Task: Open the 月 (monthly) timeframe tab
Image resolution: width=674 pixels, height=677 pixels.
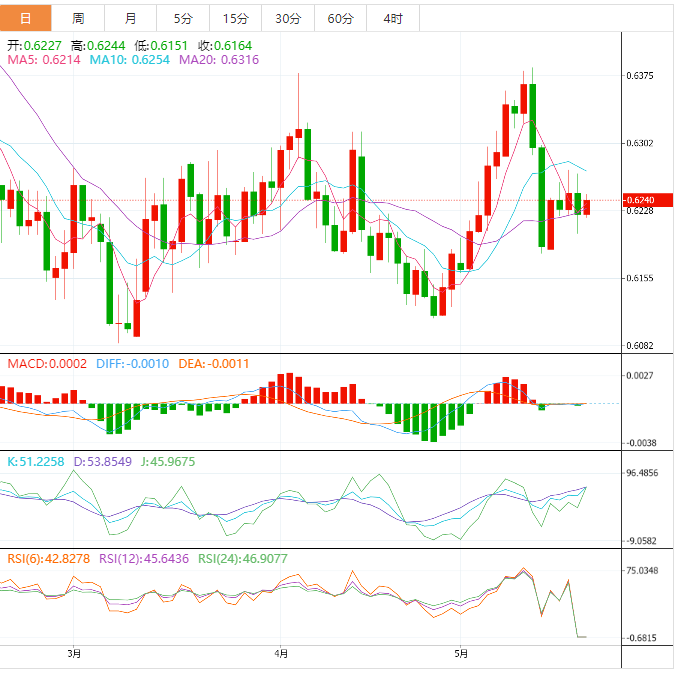Action: (131, 18)
